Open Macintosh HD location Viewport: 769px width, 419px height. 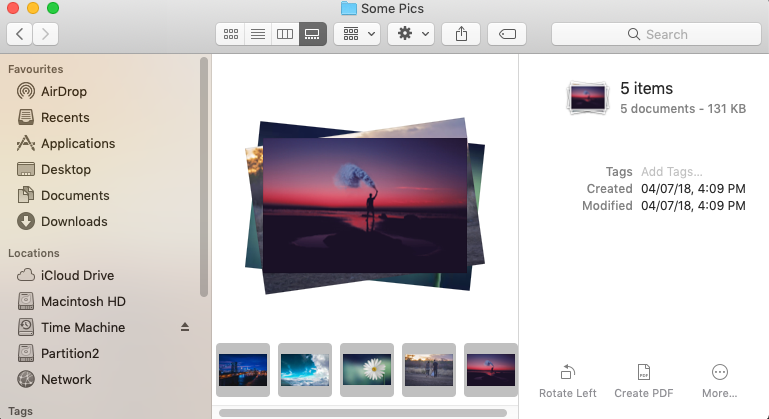(x=83, y=301)
